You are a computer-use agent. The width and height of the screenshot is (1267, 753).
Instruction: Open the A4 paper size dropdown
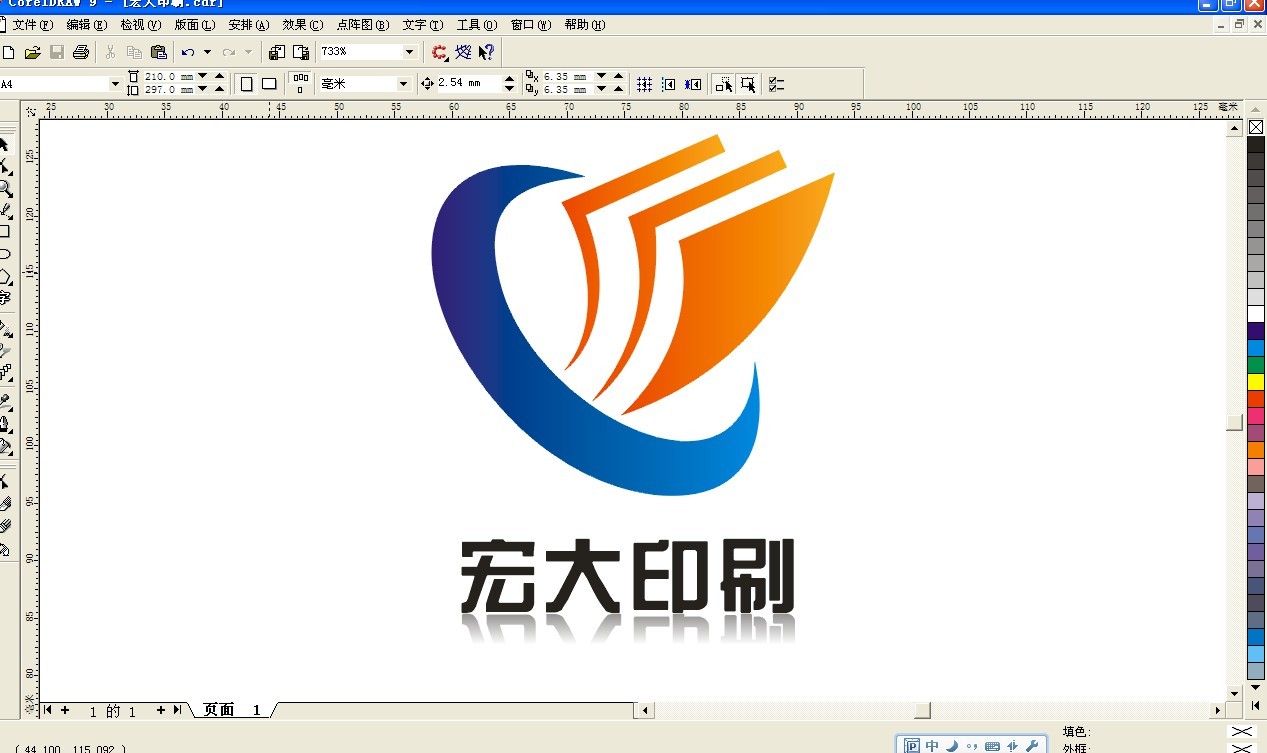point(116,84)
